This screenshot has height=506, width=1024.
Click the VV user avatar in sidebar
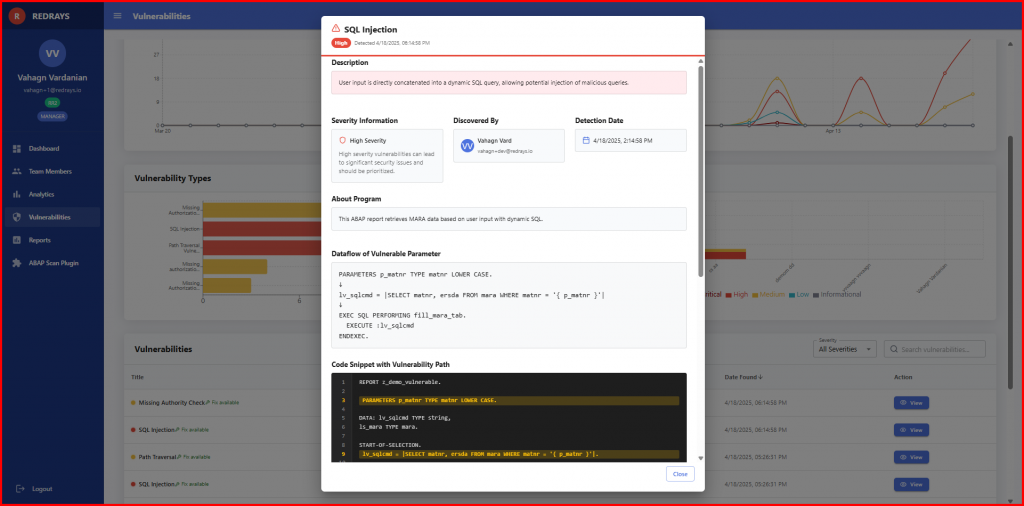(52, 54)
